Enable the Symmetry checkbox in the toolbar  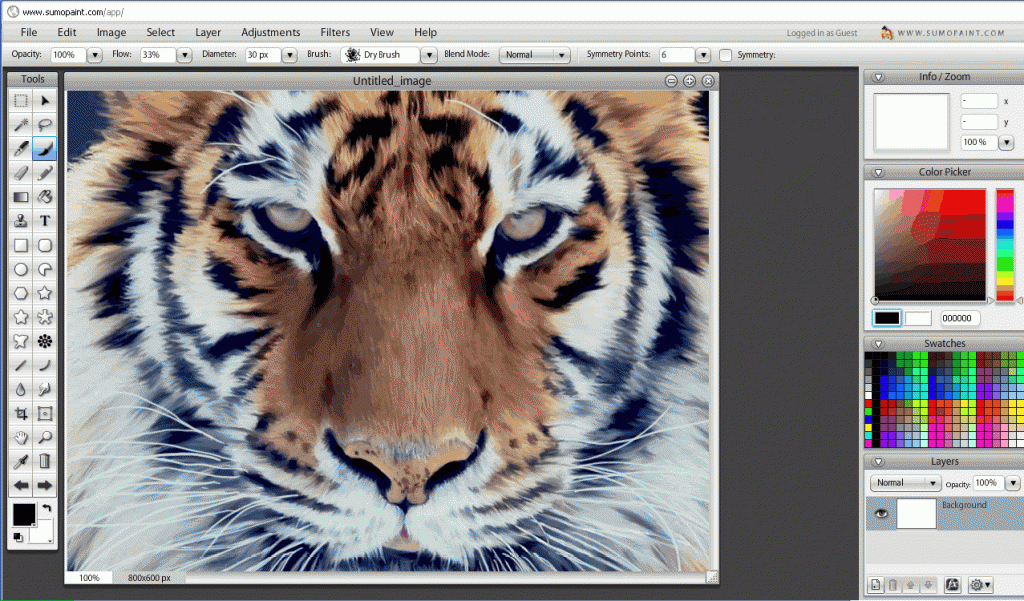(x=725, y=55)
